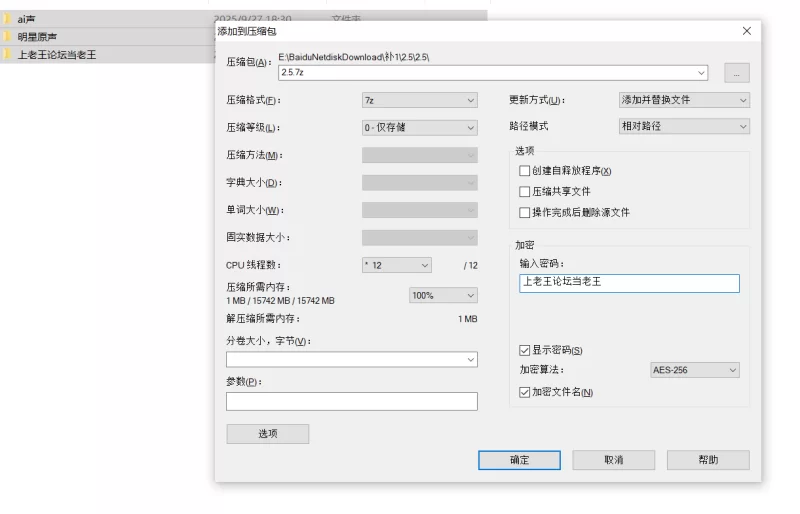Select the 上老王论坛当老王 folder icon
The image size is (800, 514).
click(x=7, y=55)
